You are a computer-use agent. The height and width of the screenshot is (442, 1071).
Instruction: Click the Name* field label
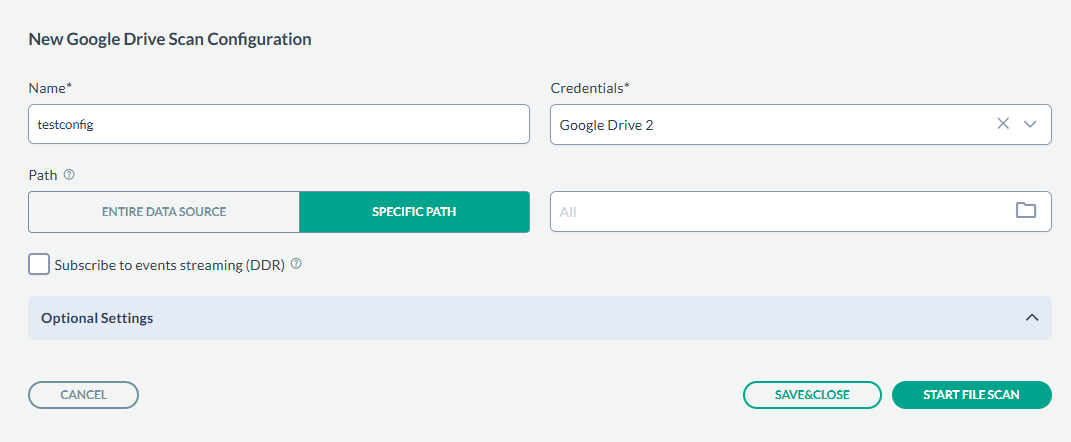coord(50,88)
